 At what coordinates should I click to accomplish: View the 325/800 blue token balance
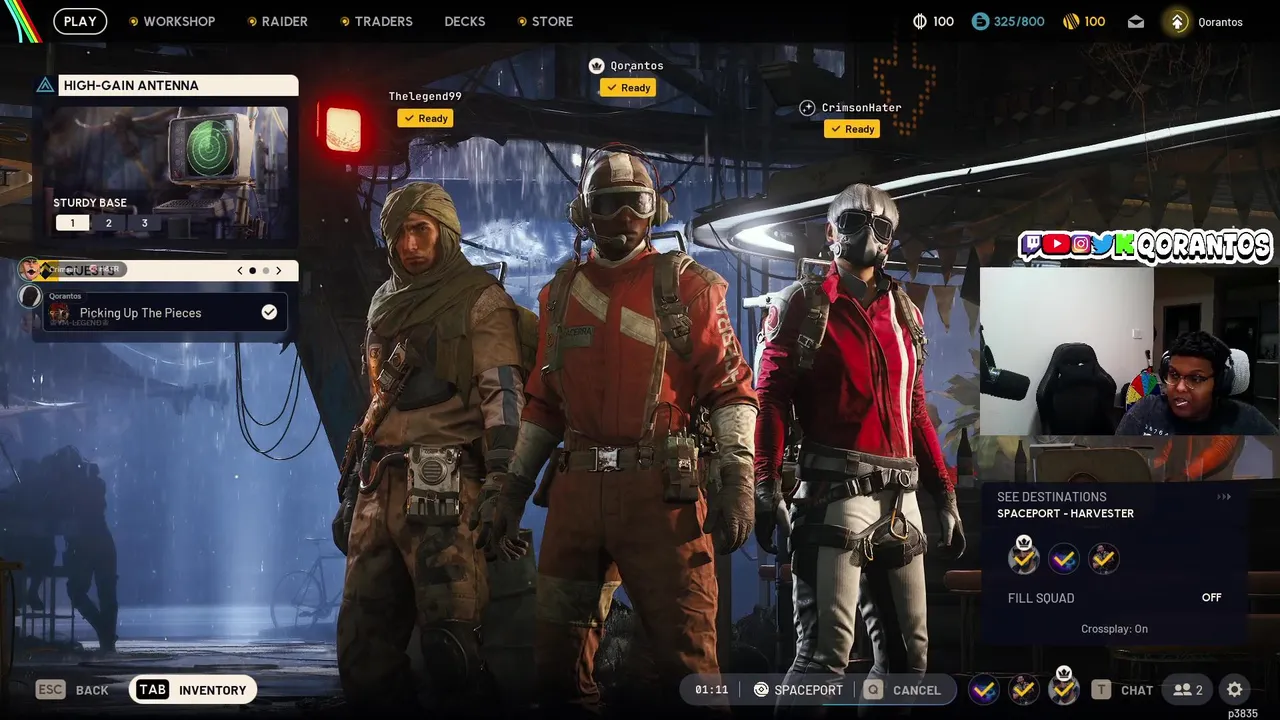pyautogui.click(x=1008, y=21)
